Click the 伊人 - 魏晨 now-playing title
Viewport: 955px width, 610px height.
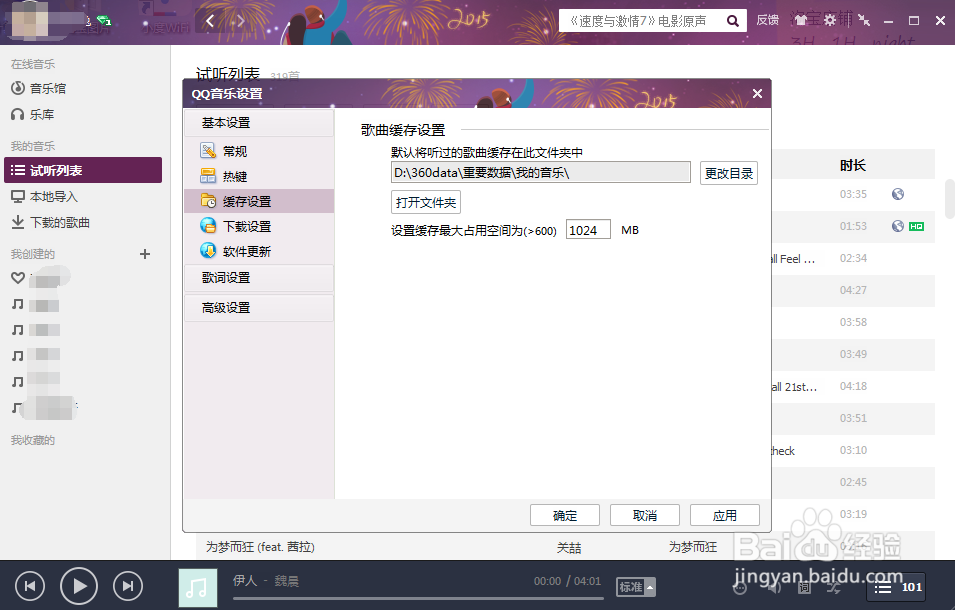click(266, 581)
